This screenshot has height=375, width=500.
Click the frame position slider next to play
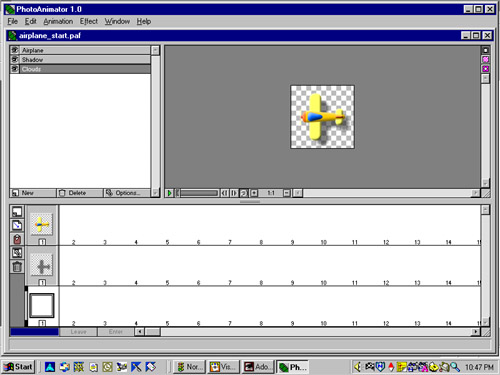(x=199, y=193)
